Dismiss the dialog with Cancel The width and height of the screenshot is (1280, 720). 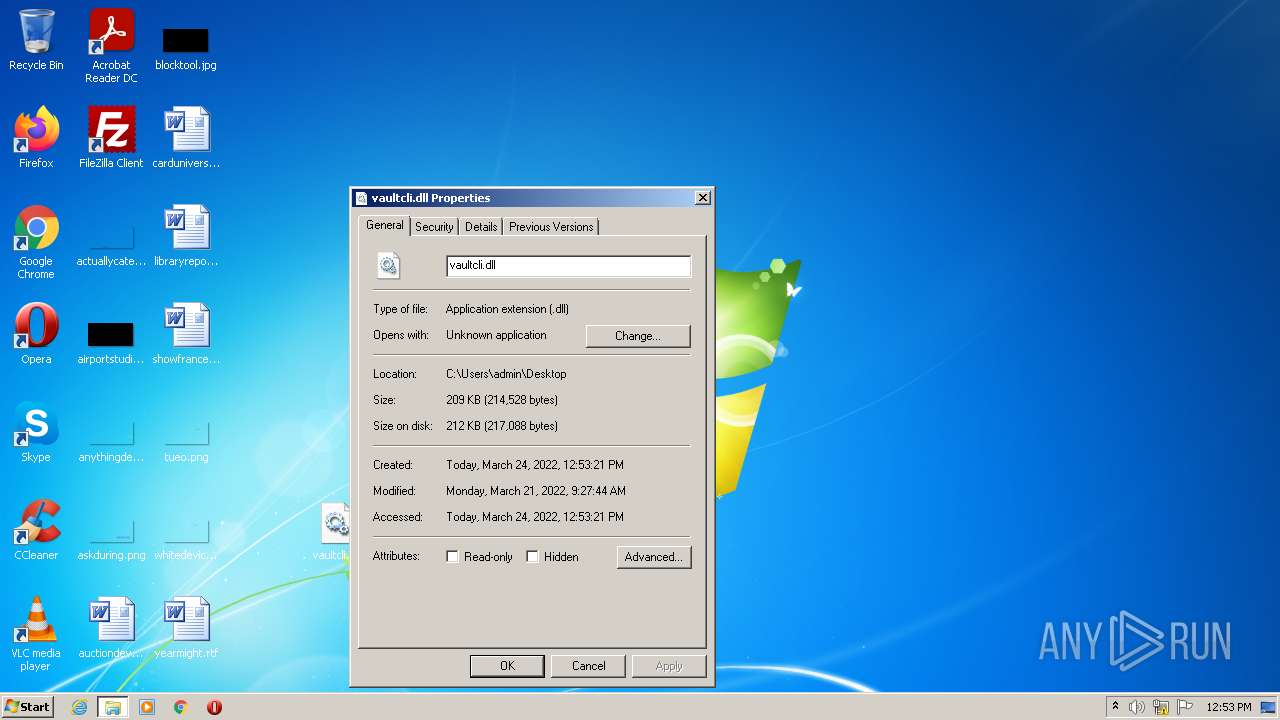click(589, 666)
